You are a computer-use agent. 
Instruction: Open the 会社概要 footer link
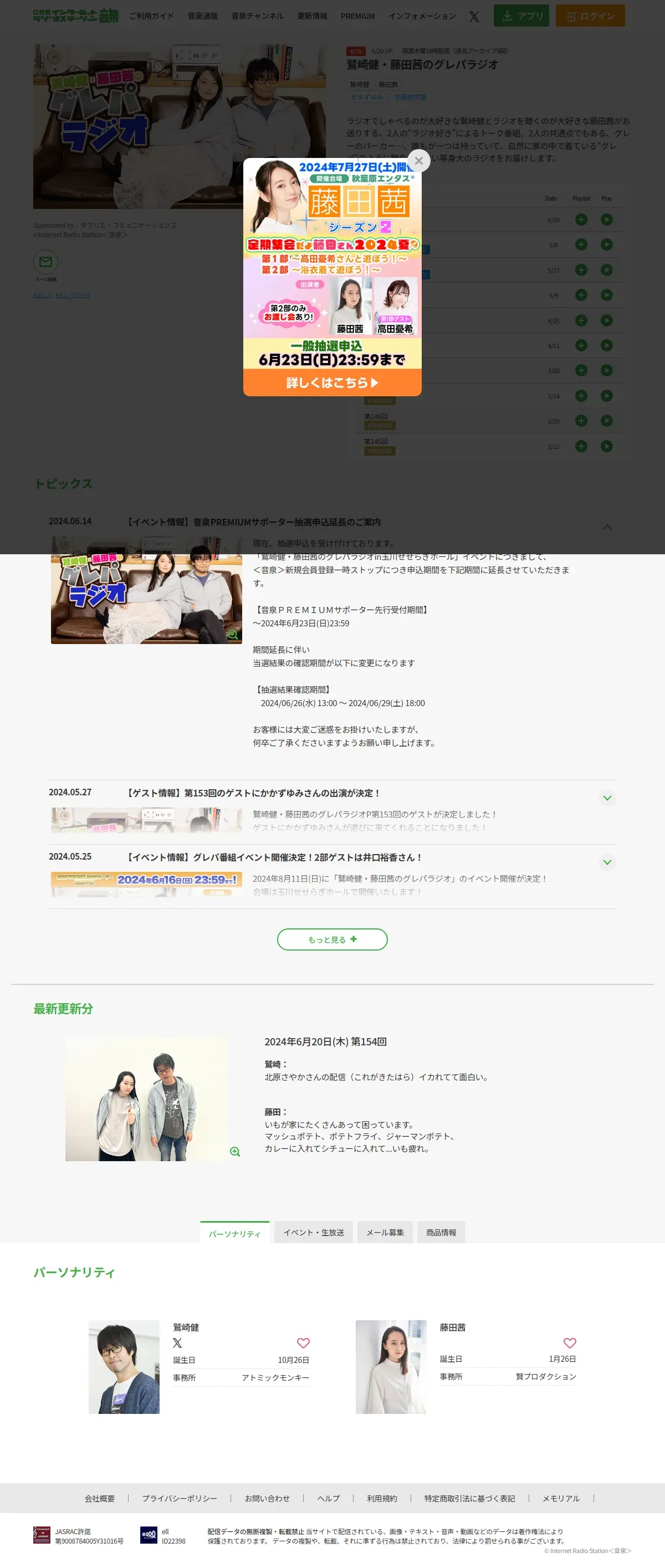100,1499
